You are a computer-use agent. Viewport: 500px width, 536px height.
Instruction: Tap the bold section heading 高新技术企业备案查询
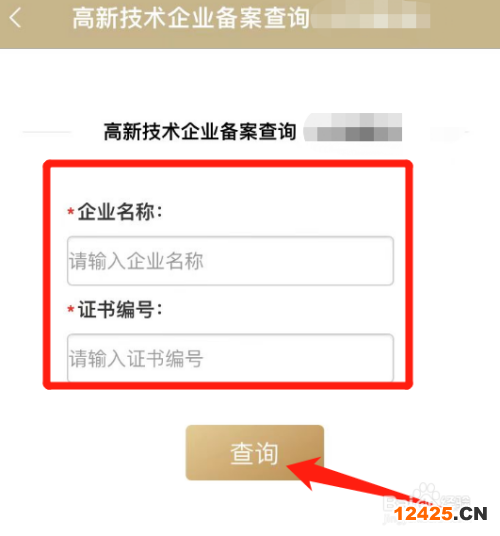(x=200, y=132)
